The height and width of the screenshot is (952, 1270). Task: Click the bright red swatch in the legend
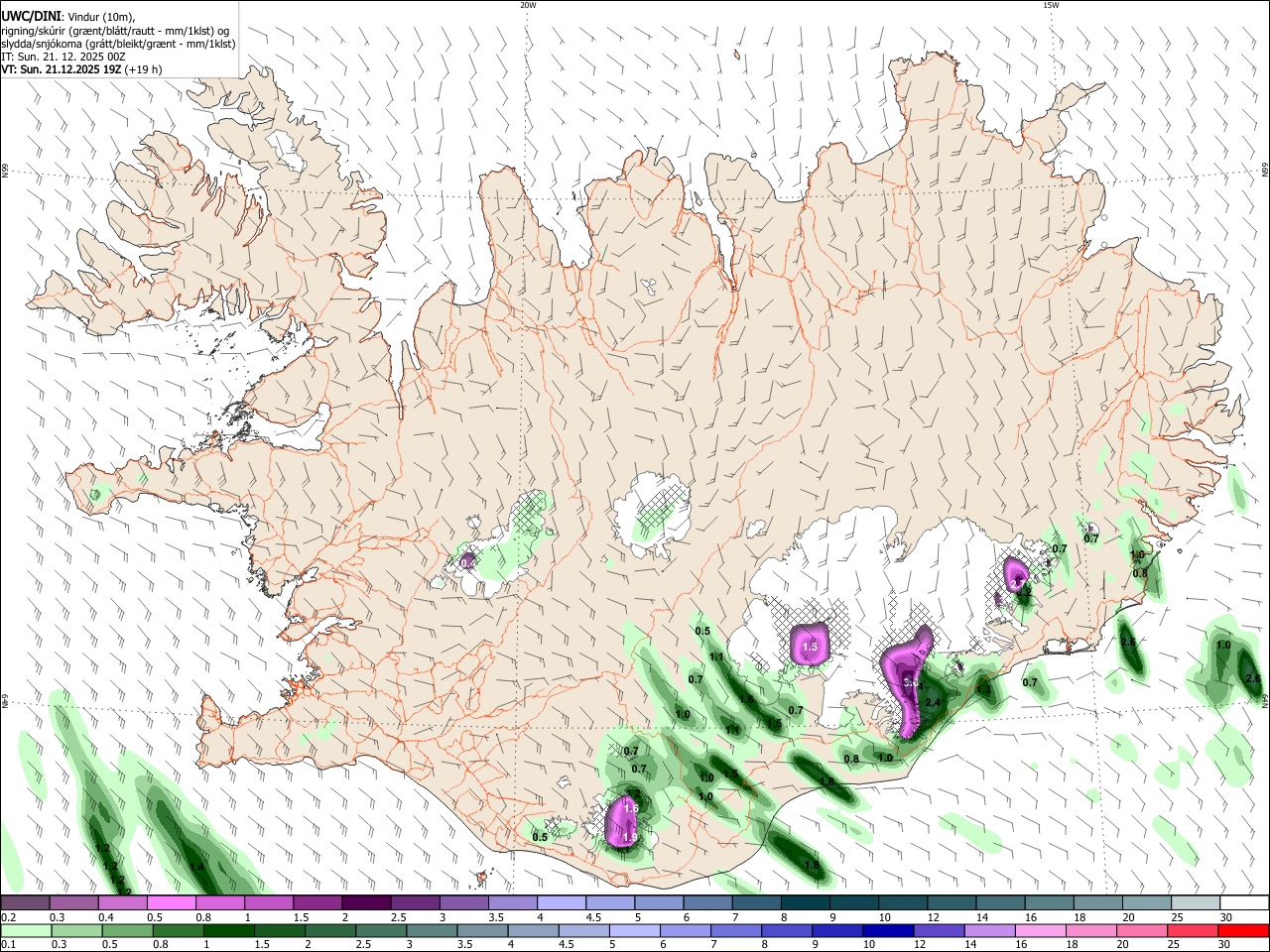click(x=1243, y=931)
